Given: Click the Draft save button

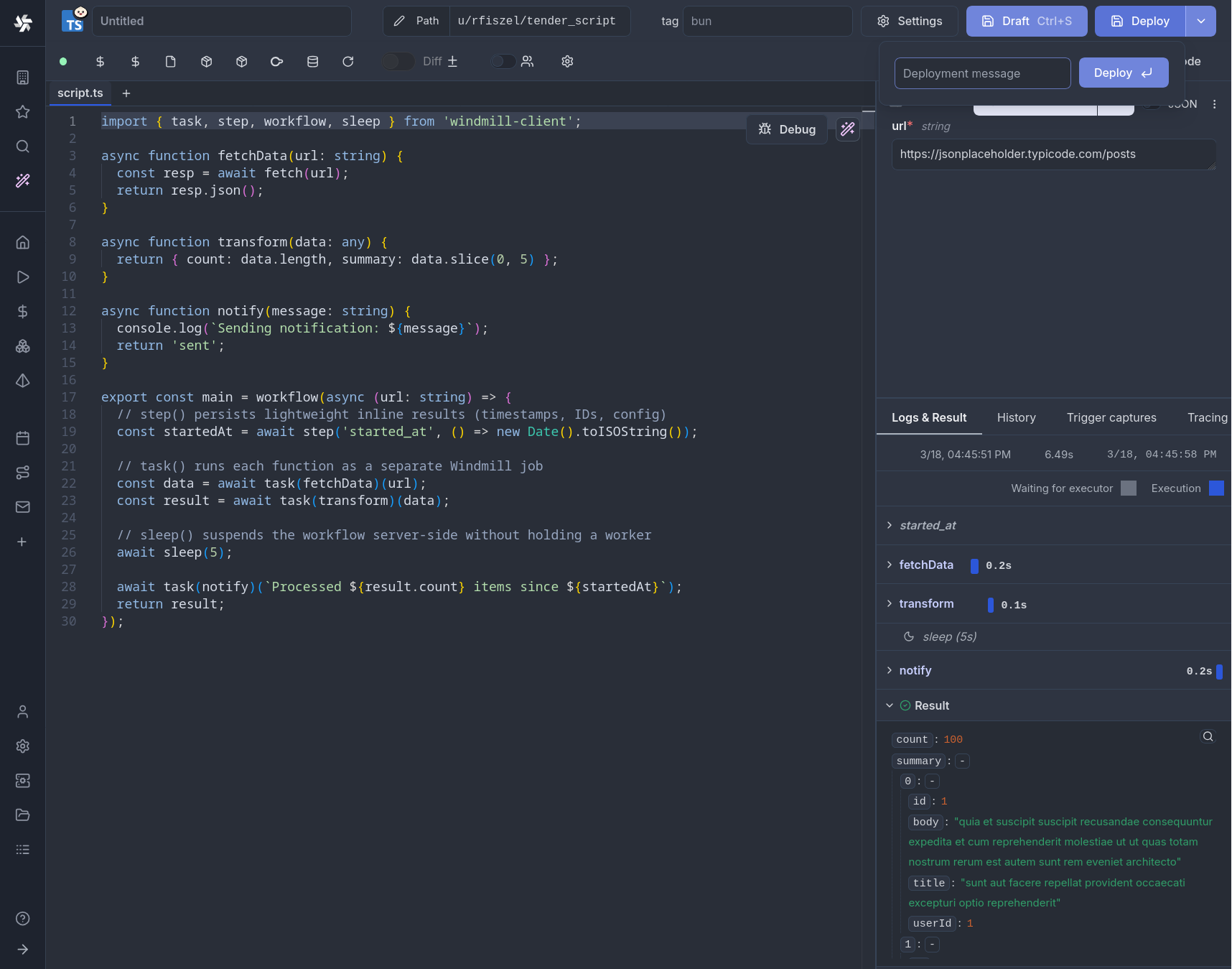Looking at the screenshot, I should pos(1026,22).
